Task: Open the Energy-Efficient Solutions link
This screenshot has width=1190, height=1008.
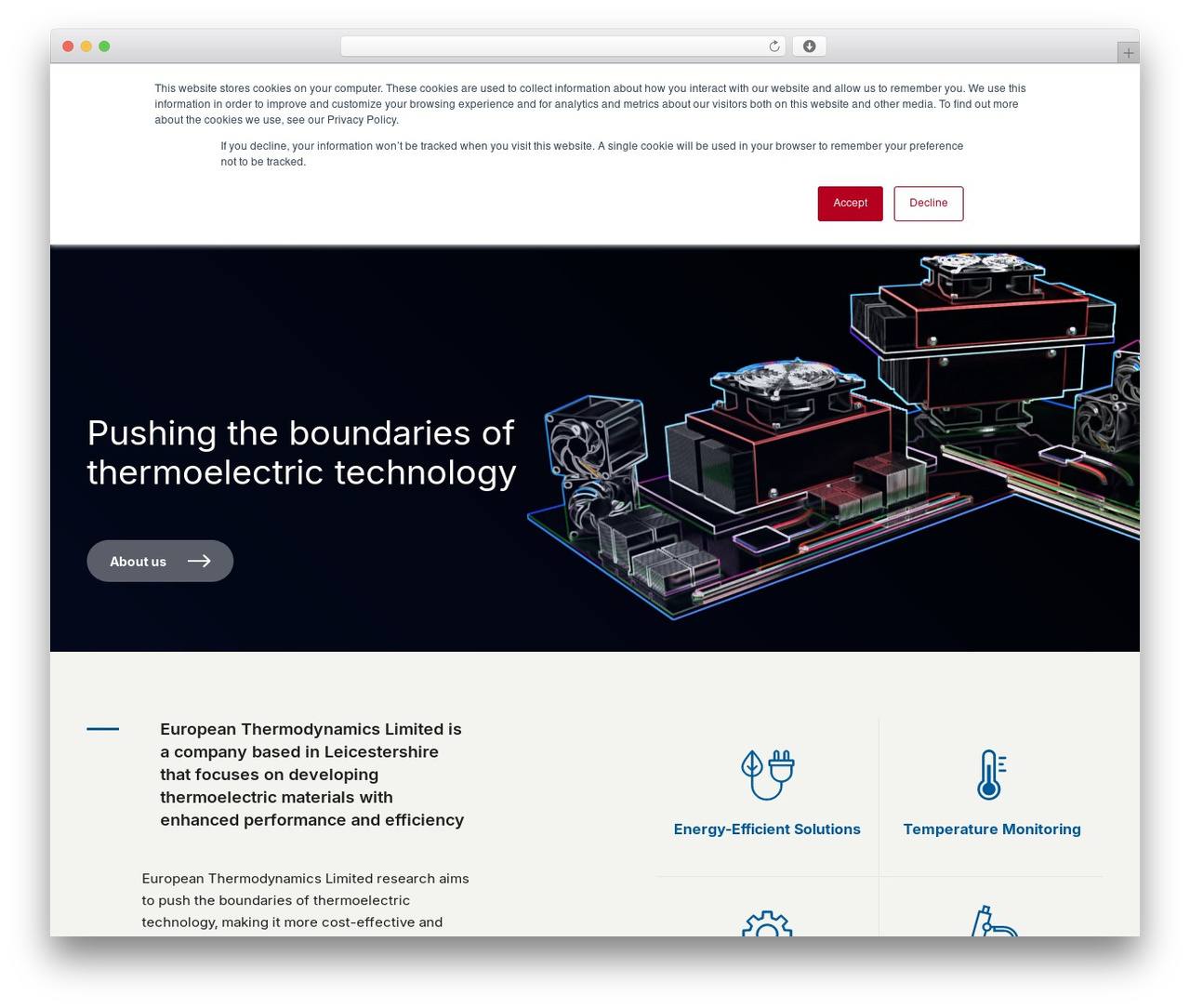Action: [x=767, y=829]
